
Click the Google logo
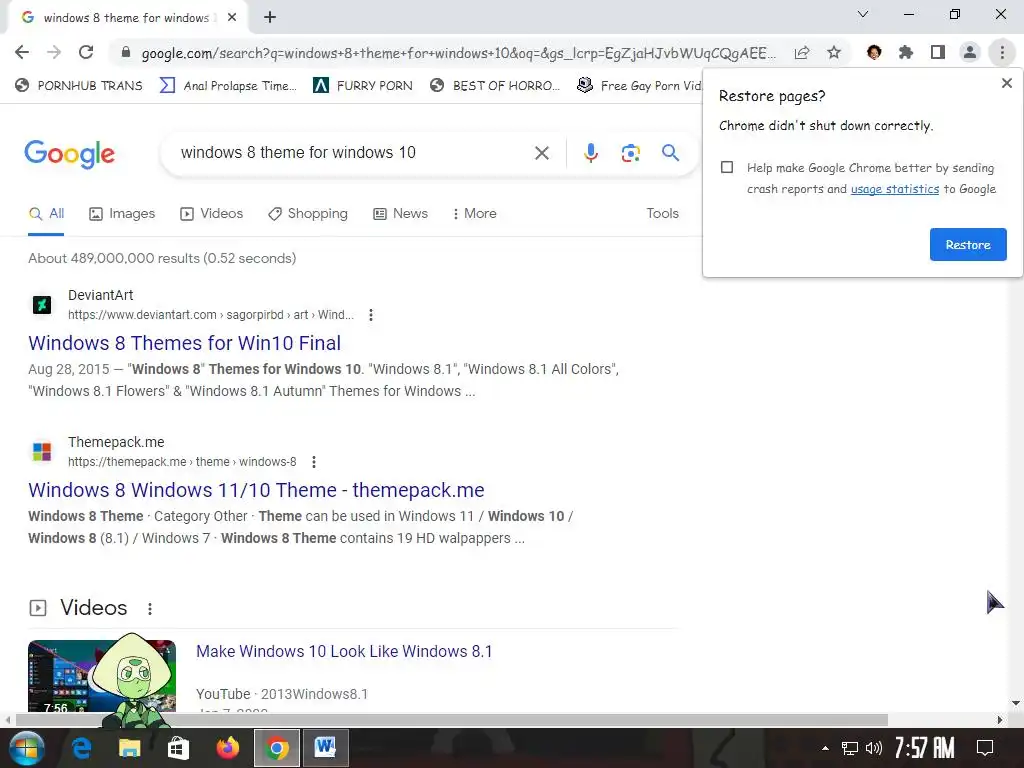click(x=69, y=154)
